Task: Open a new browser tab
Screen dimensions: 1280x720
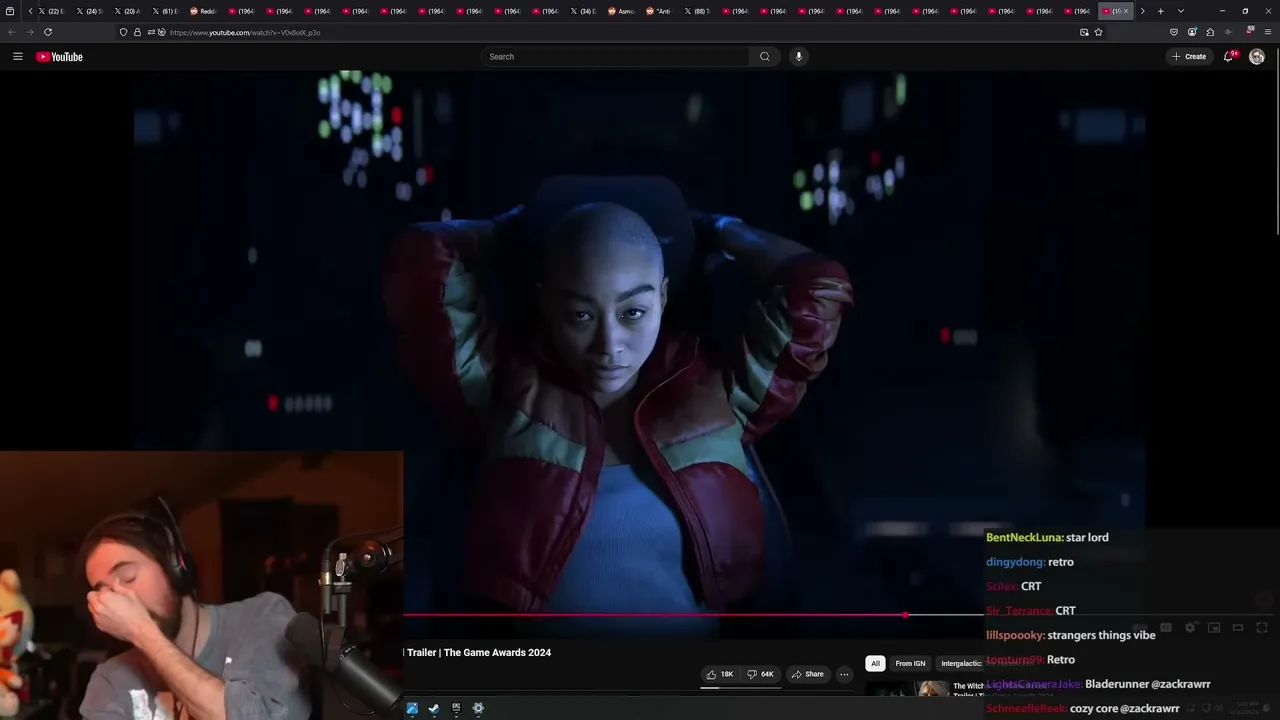Action: (1160, 11)
